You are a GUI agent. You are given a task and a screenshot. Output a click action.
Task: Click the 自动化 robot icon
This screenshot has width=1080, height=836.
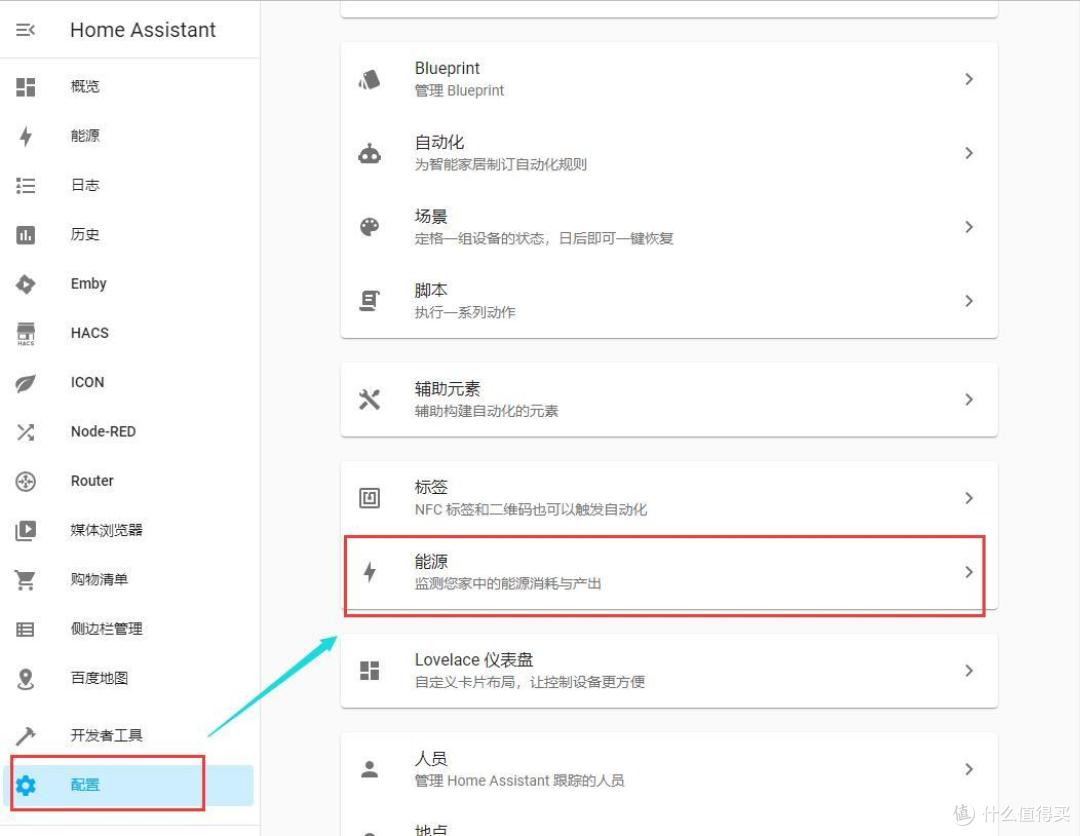tap(369, 153)
